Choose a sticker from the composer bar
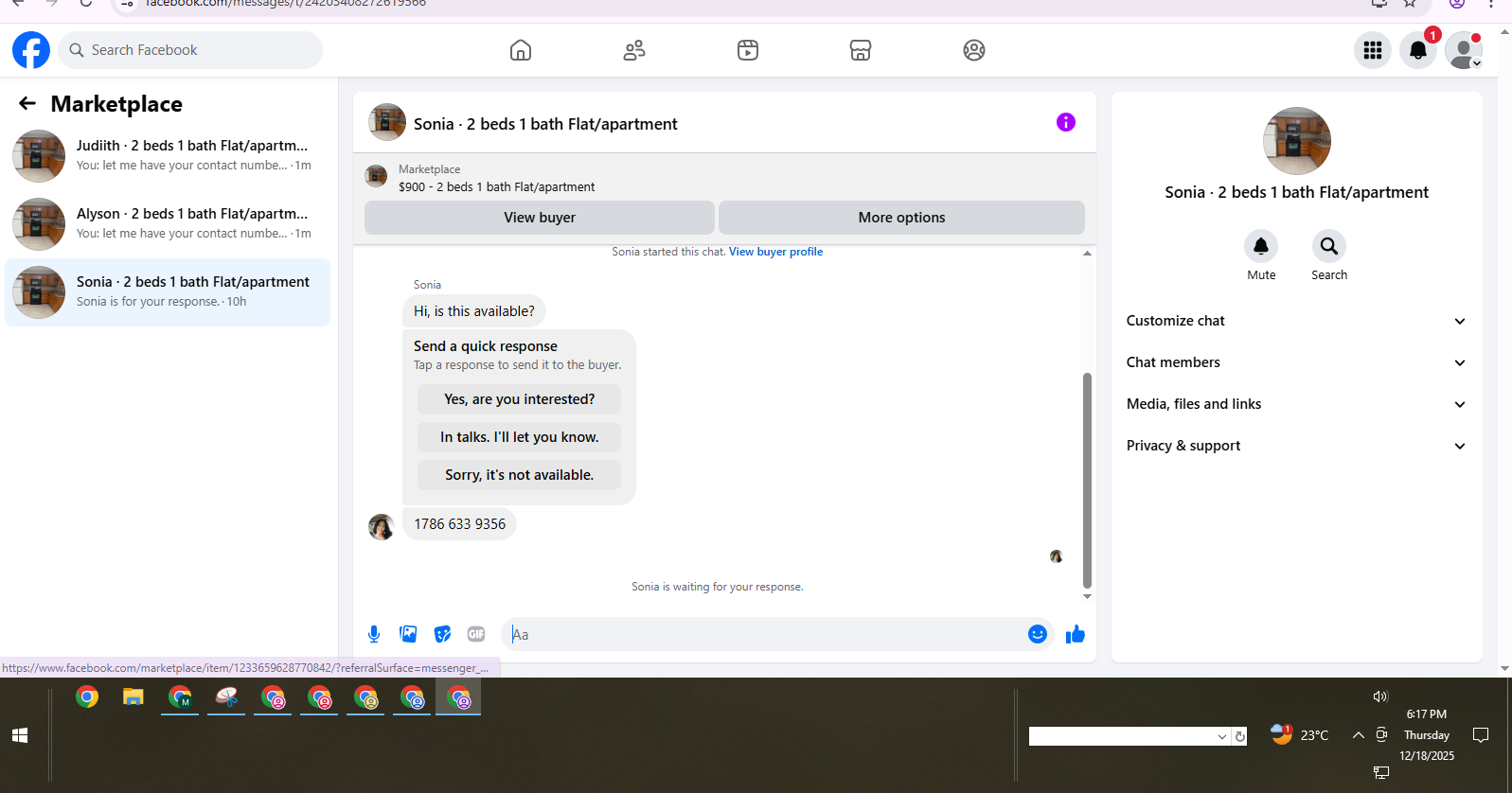This screenshot has width=1512, height=793. click(442, 634)
